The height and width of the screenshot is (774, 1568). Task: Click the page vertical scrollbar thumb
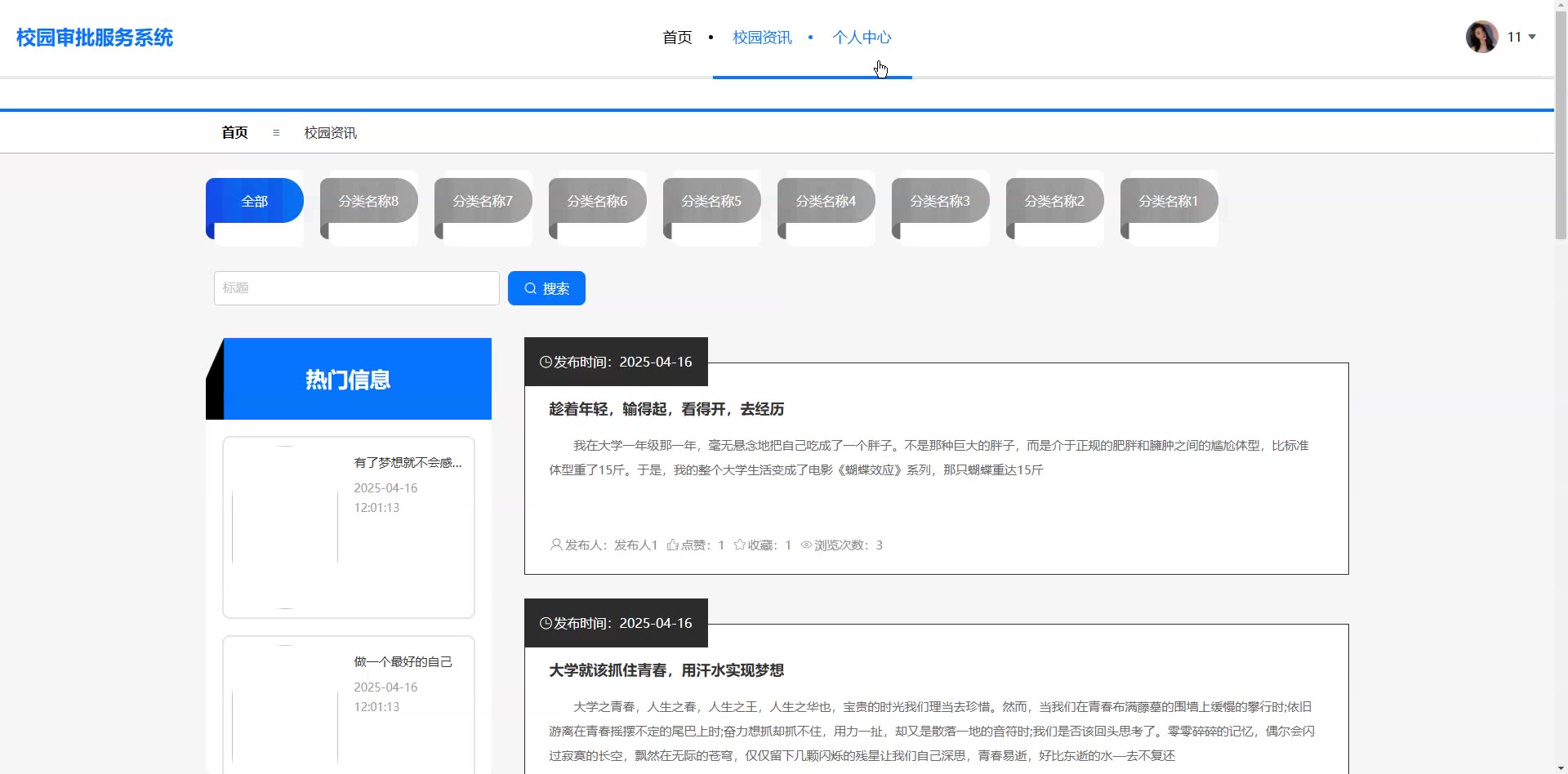pos(1561,122)
